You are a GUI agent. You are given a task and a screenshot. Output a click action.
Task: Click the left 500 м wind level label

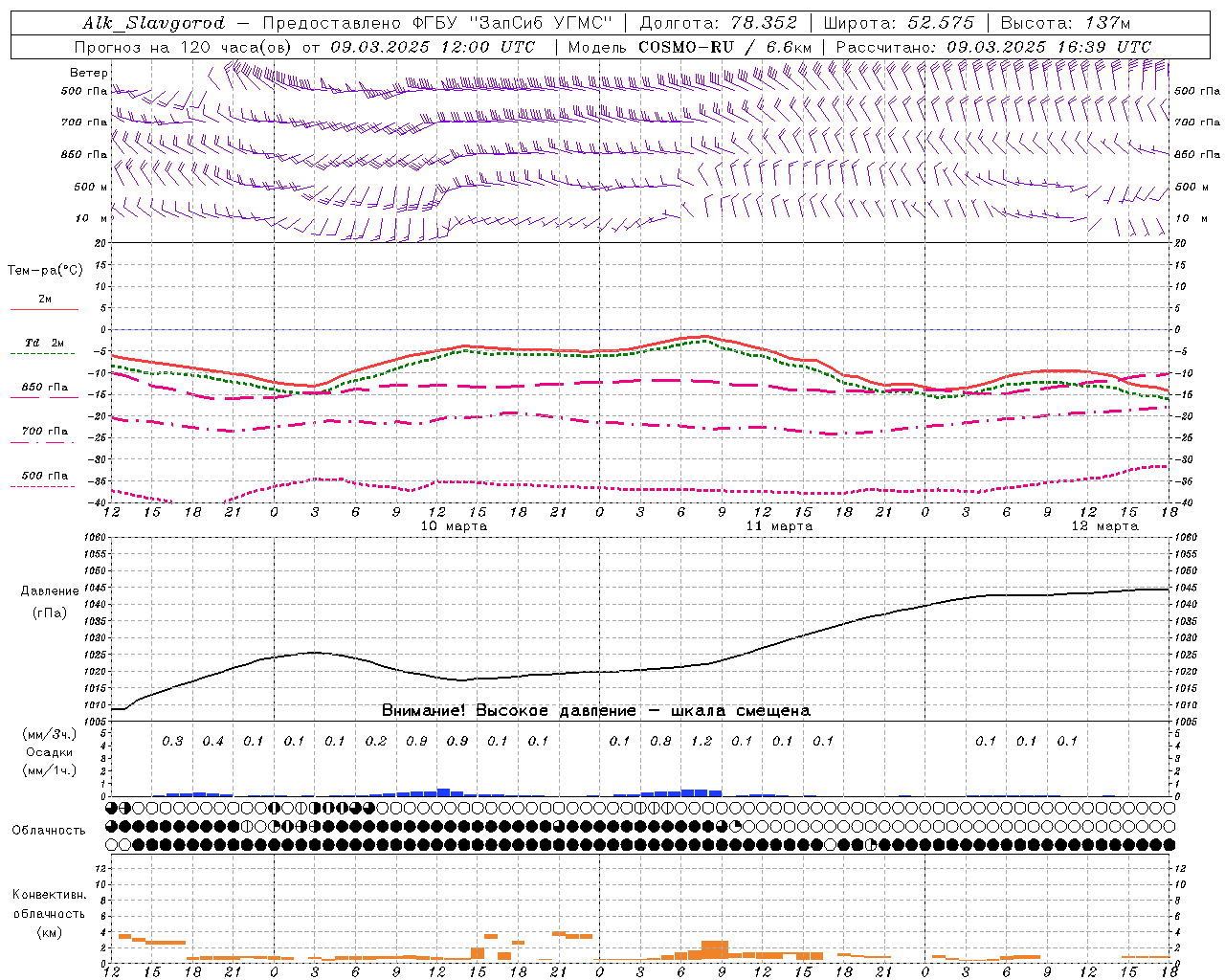tap(92, 187)
